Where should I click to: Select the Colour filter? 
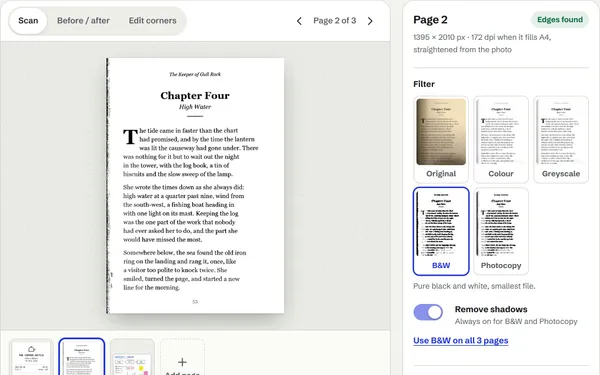tap(501, 139)
